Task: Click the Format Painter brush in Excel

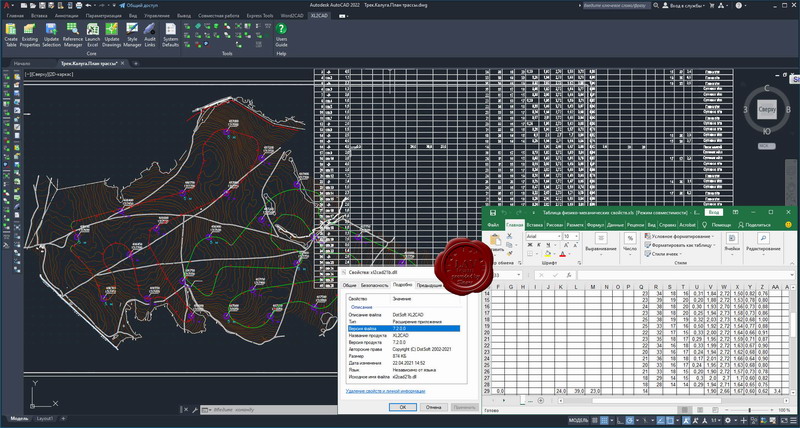Action: tap(509, 253)
